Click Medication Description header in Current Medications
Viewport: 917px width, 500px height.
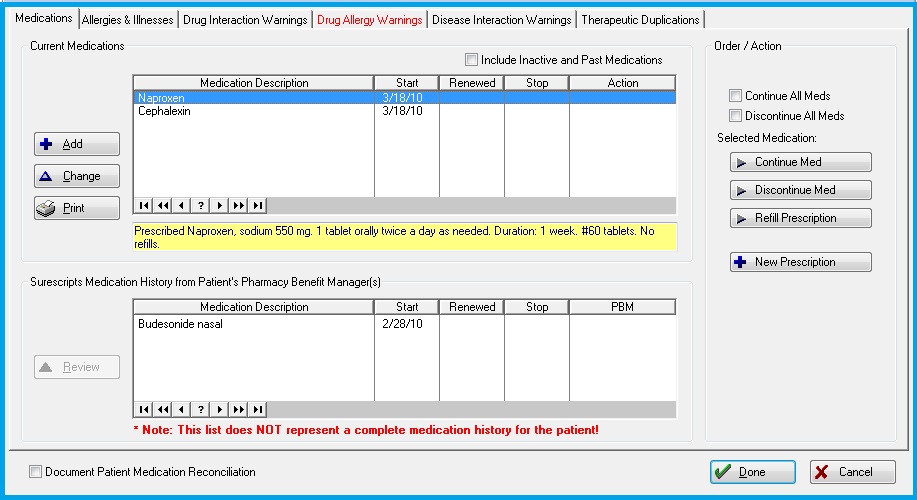[254, 82]
